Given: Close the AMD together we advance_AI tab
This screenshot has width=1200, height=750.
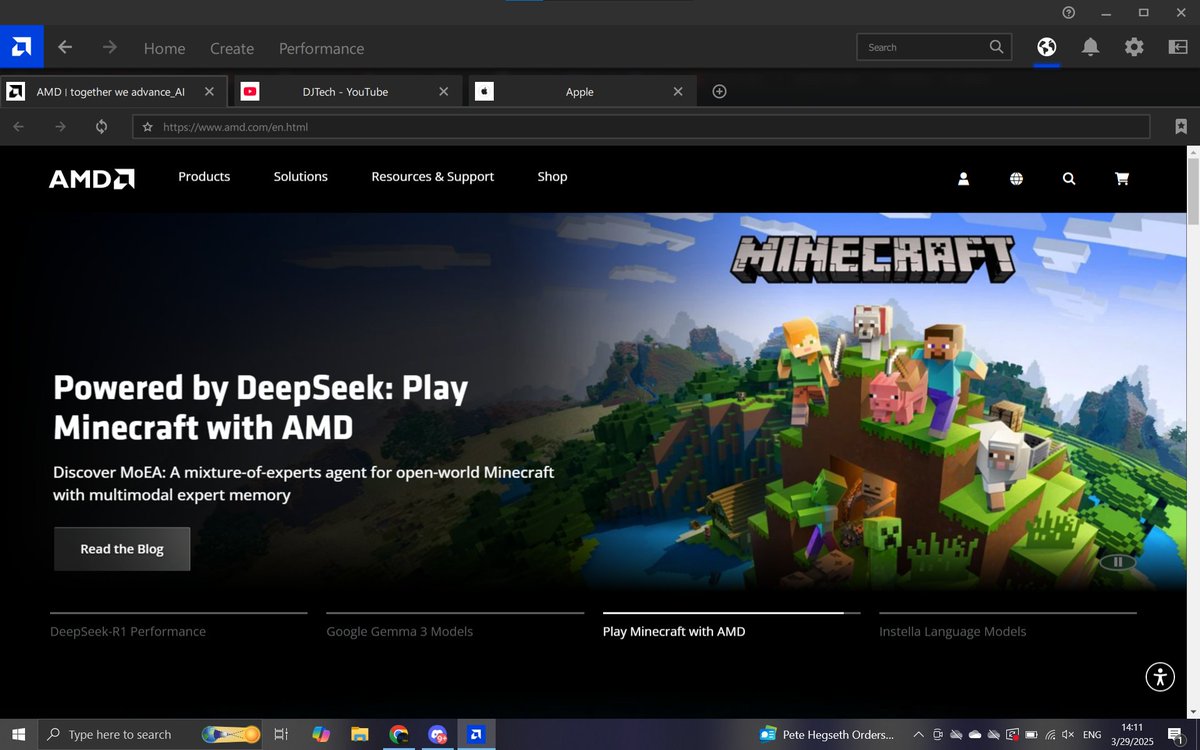Looking at the screenshot, I should pos(209,91).
